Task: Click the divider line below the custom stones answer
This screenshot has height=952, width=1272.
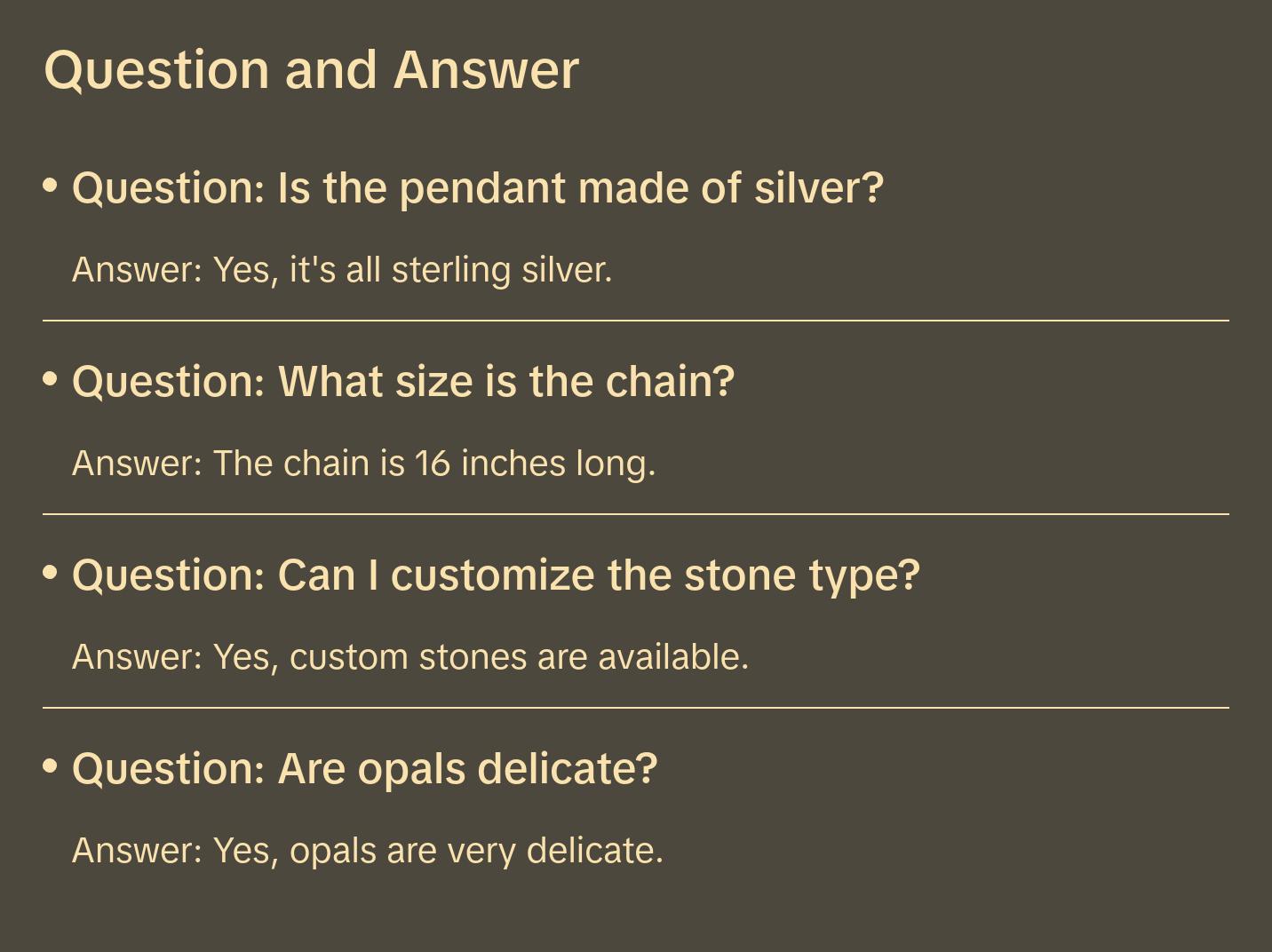Action: 636,708
